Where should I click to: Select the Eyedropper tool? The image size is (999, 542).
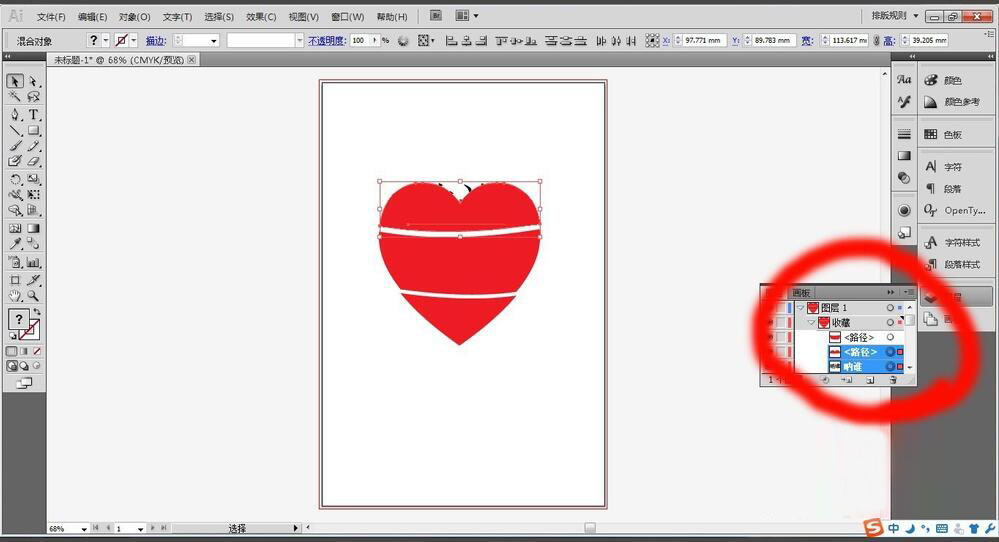tap(15, 243)
